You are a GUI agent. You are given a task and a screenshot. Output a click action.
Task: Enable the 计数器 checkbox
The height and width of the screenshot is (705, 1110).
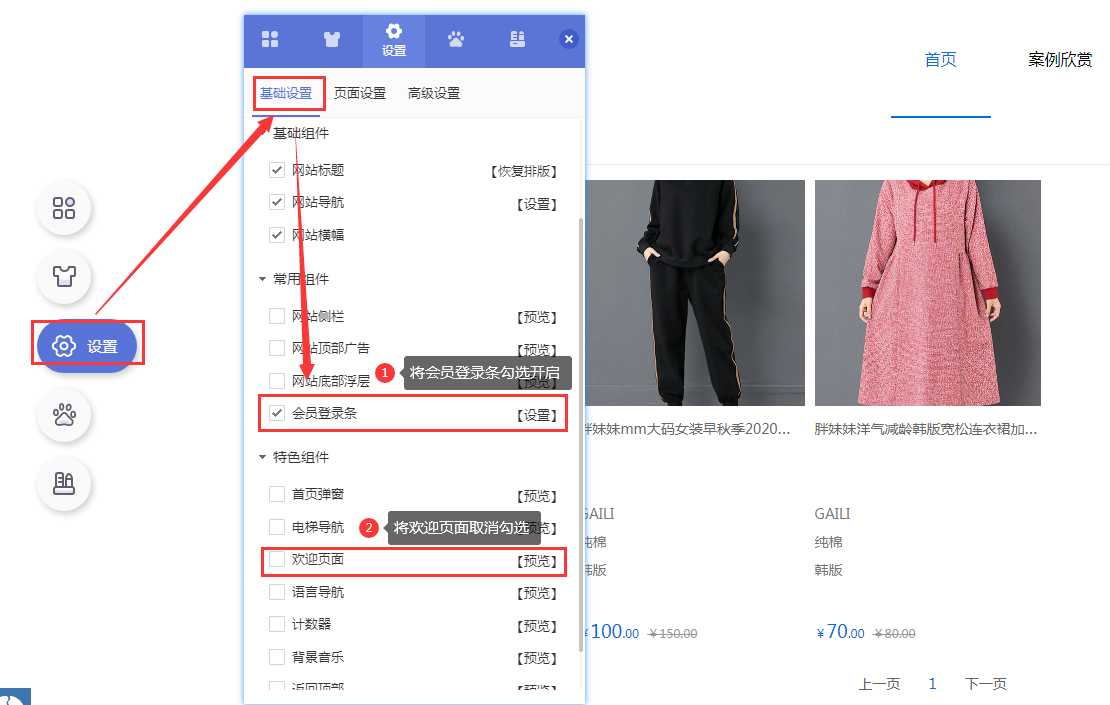[277, 624]
